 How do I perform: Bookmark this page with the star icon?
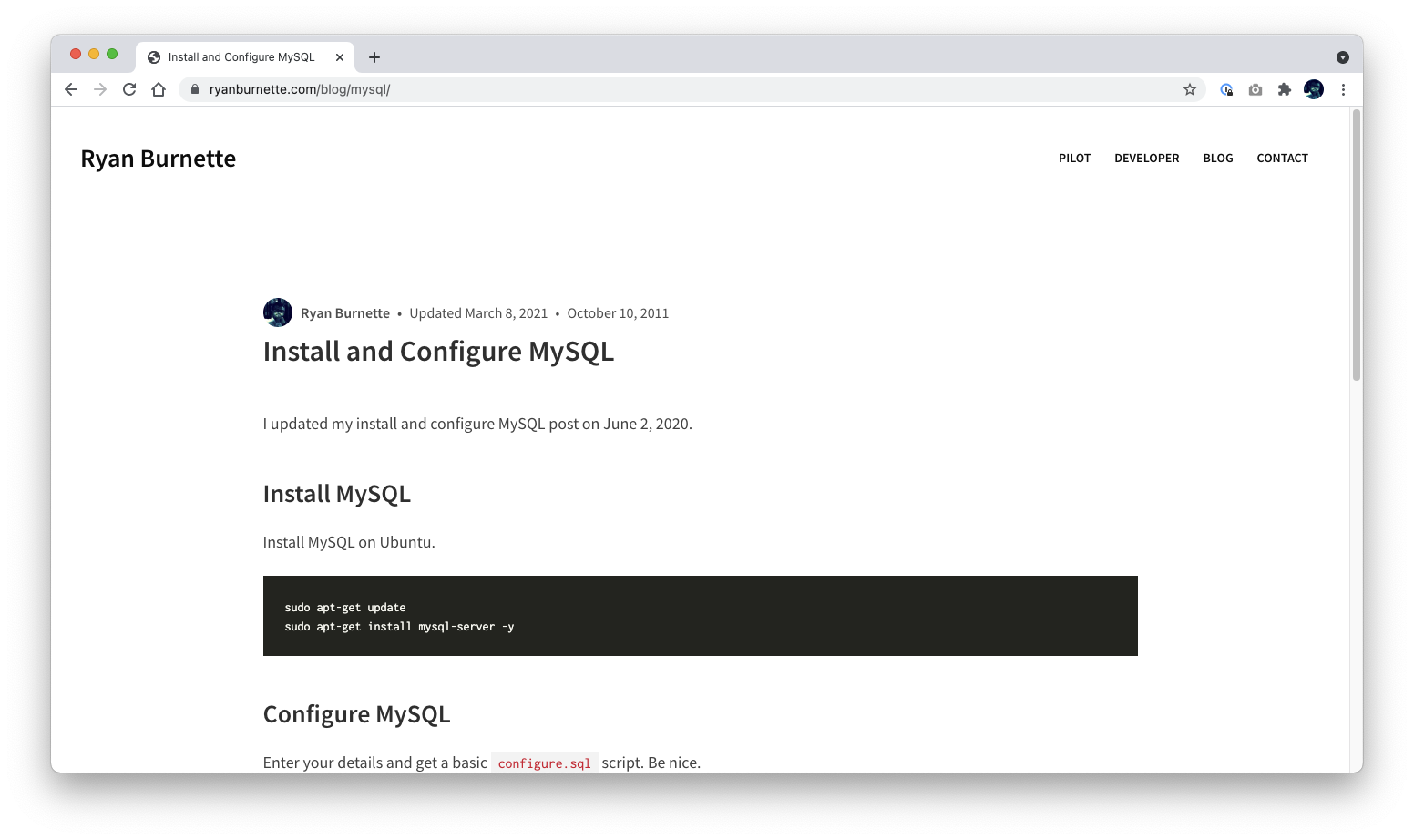click(1190, 89)
